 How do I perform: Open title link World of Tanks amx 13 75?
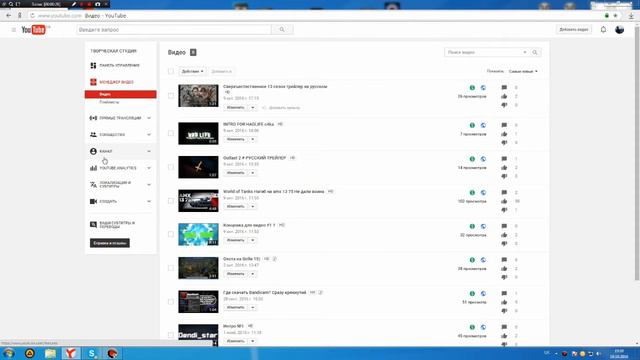click(x=273, y=191)
